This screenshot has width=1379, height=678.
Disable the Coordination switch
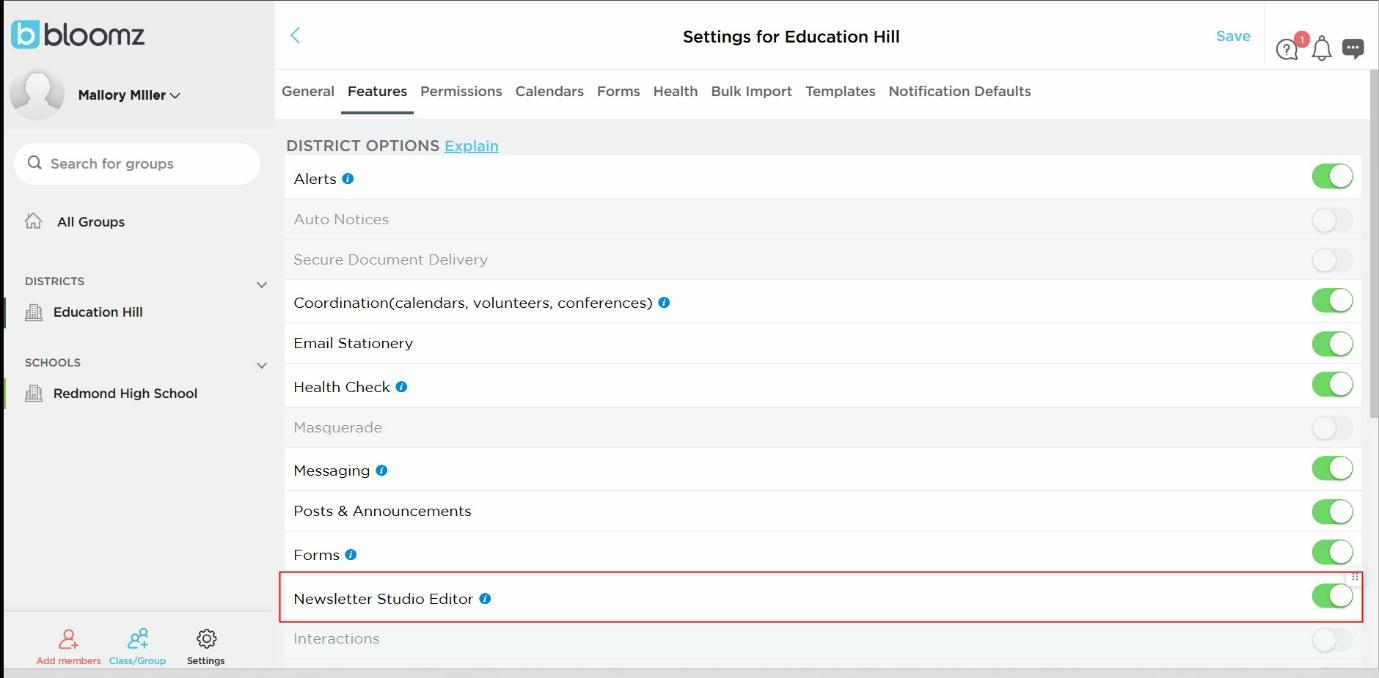click(1332, 301)
